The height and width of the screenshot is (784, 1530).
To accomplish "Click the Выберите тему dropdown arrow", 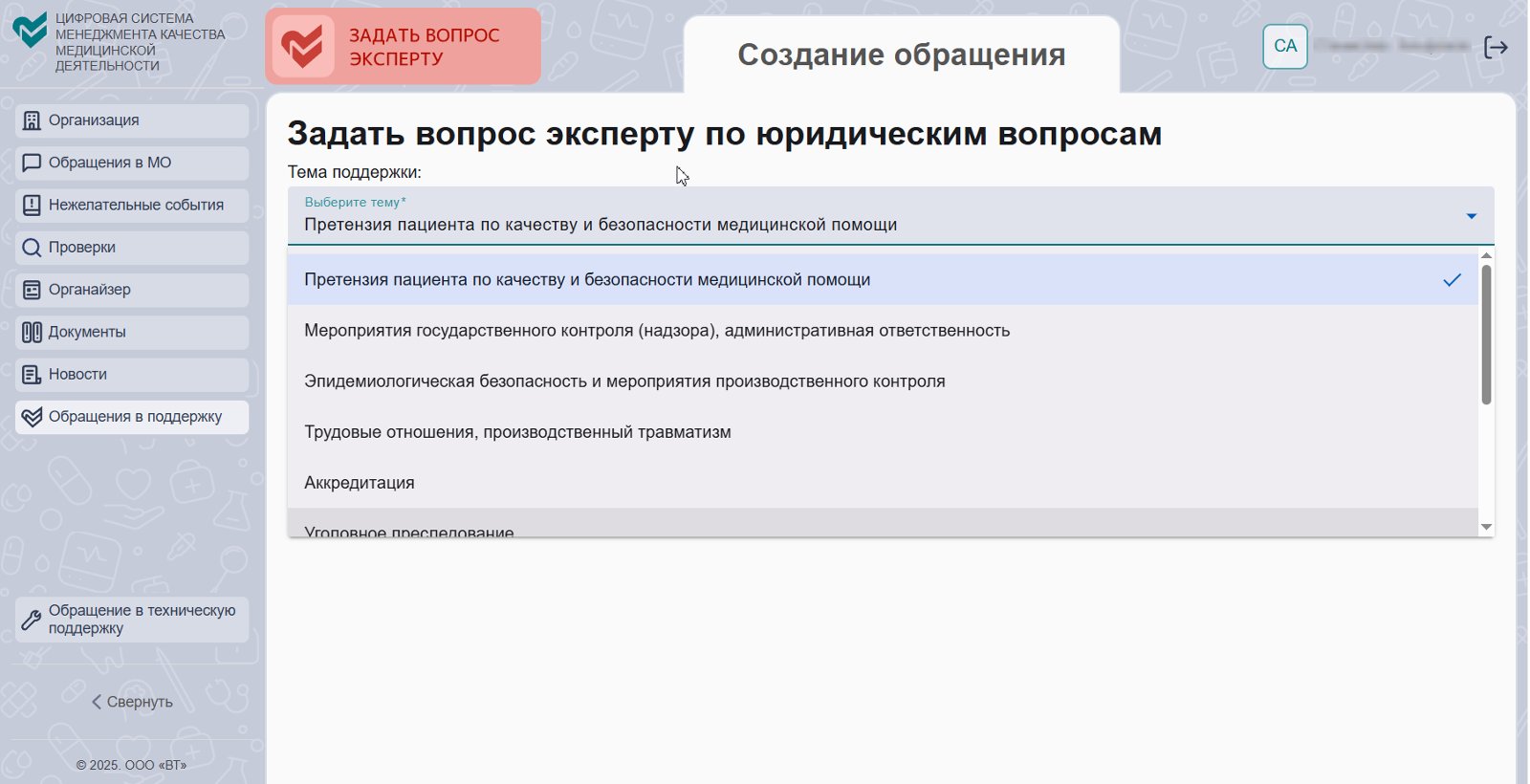I will tap(1472, 216).
